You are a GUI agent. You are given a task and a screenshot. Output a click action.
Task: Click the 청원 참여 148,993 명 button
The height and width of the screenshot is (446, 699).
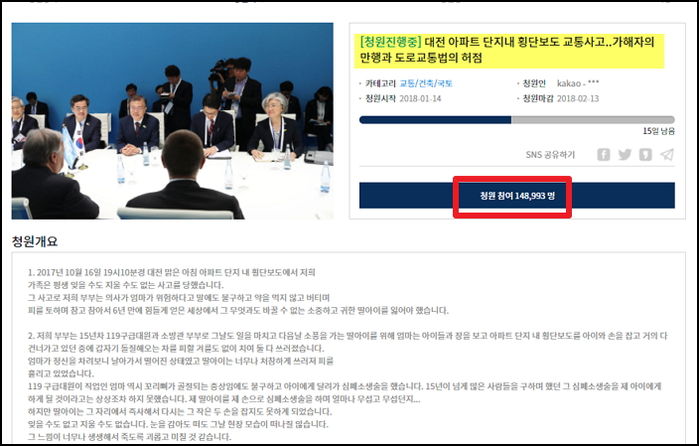[x=517, y=195]
